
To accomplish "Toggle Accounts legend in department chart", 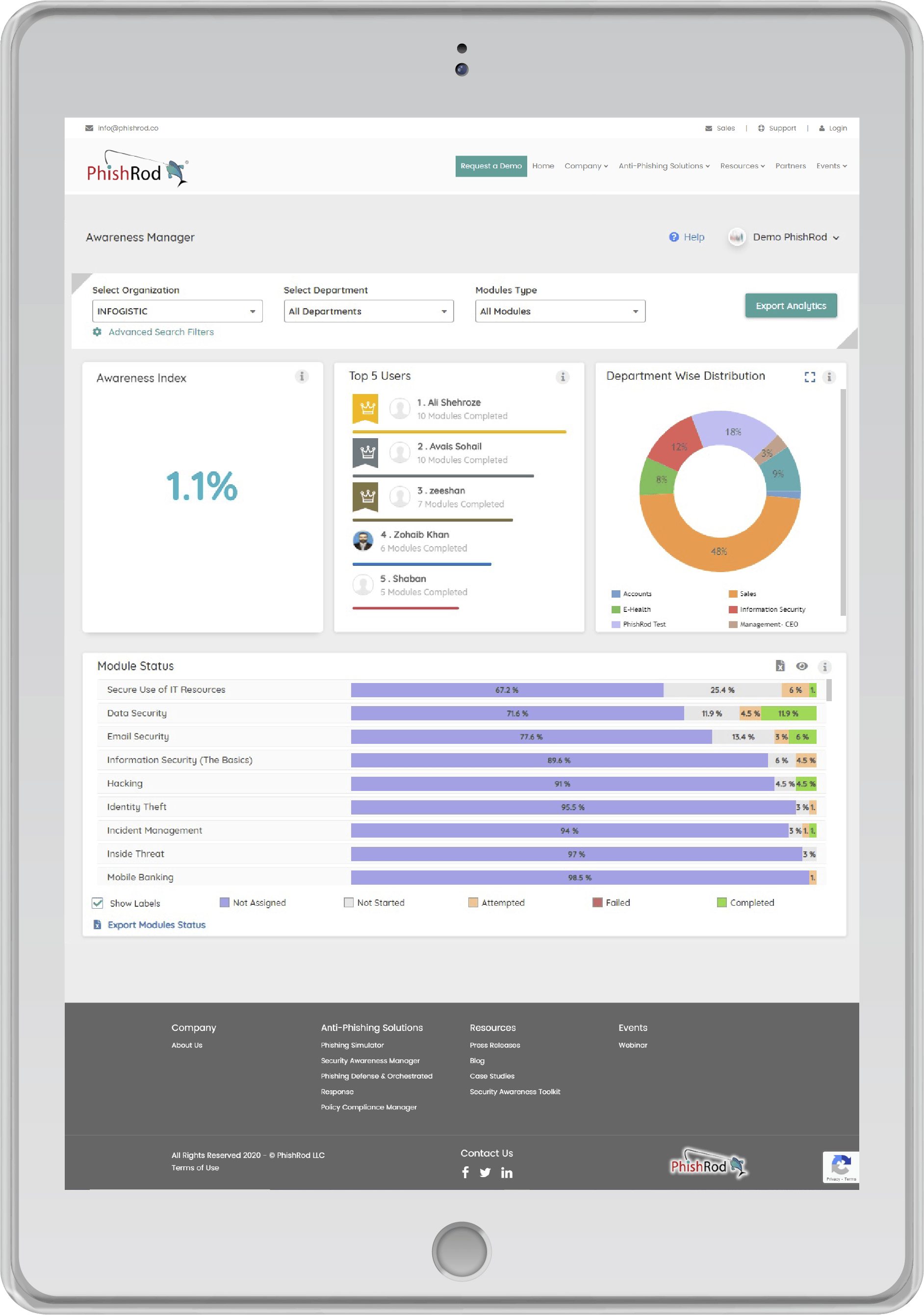I will click(x=632, y=594).
